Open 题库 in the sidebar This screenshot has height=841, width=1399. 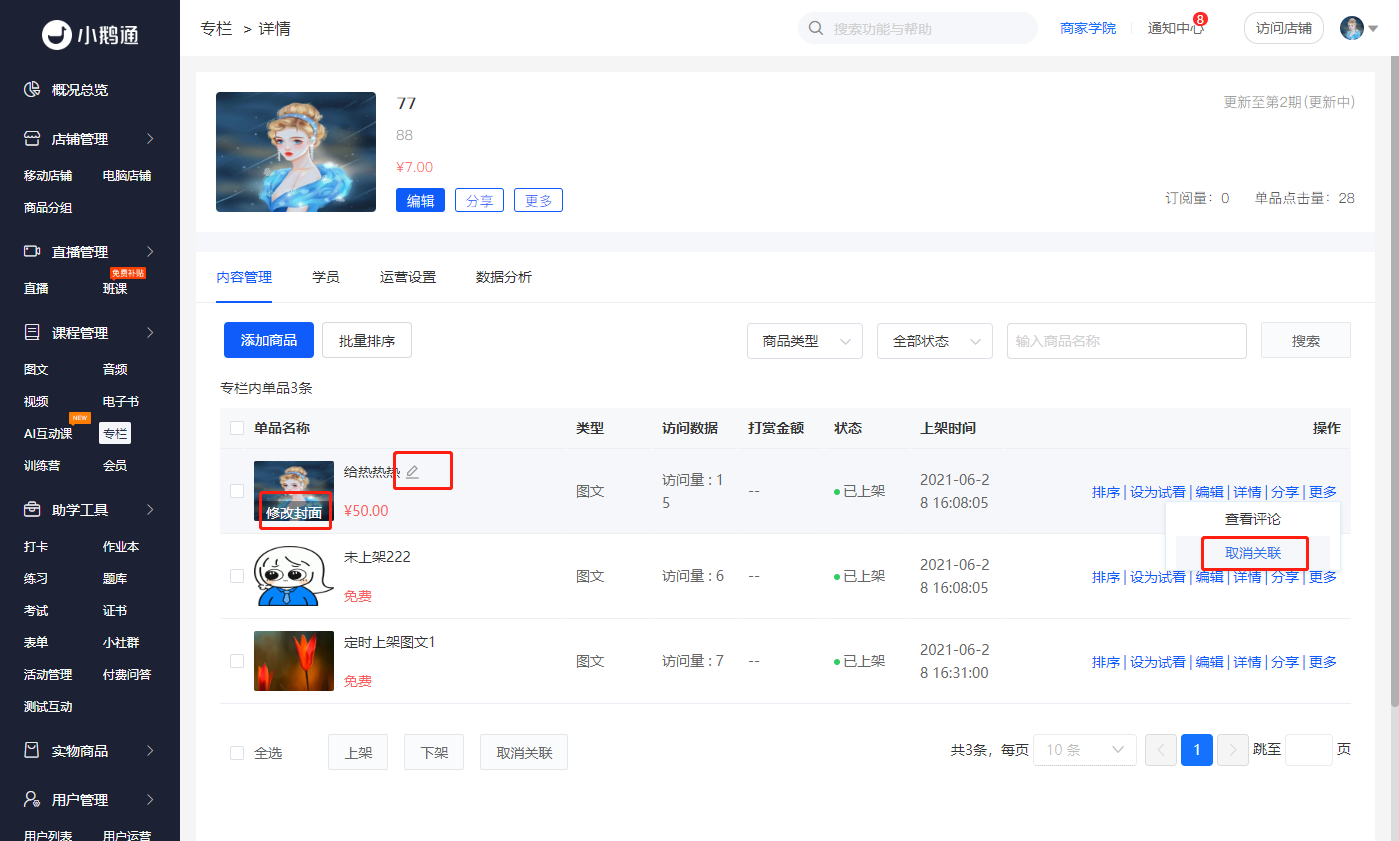point(115,578)
